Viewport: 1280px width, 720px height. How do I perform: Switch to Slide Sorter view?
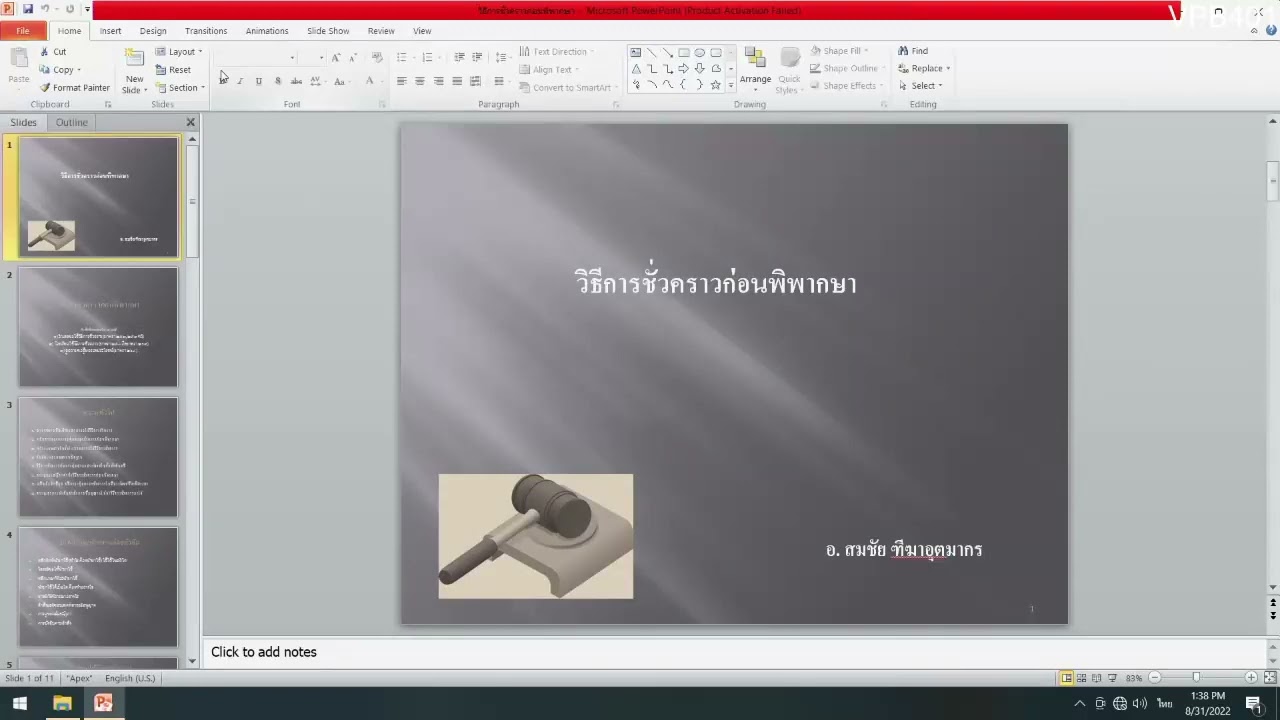coord(1082,678)
